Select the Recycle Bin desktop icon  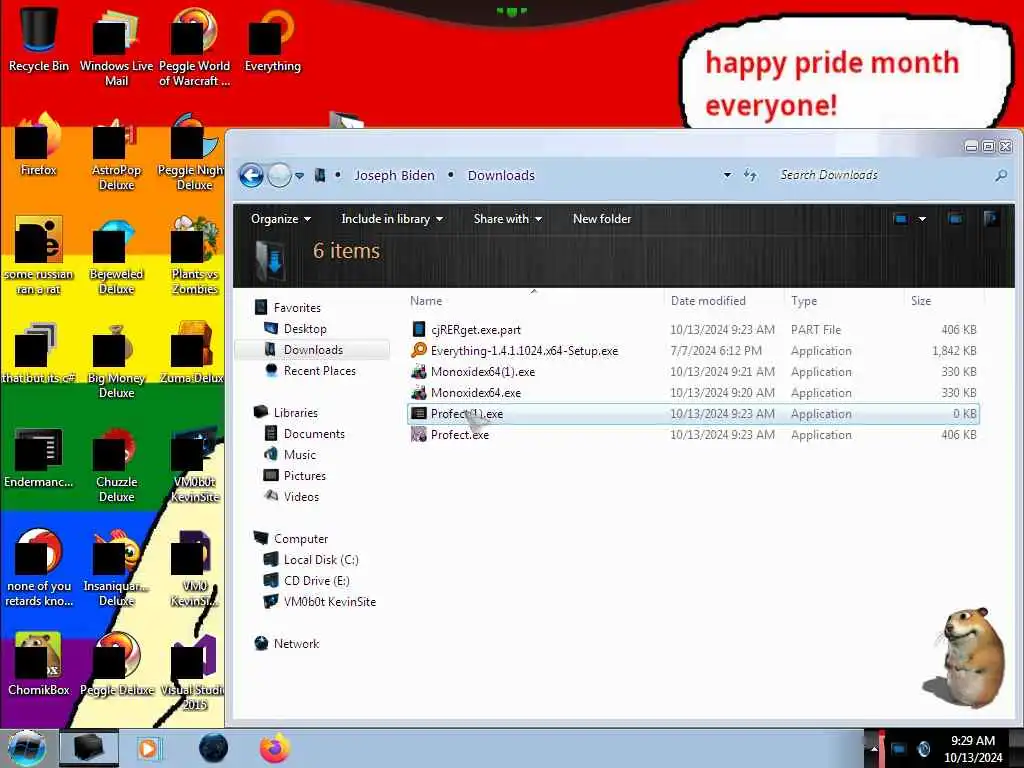point(39,37)
